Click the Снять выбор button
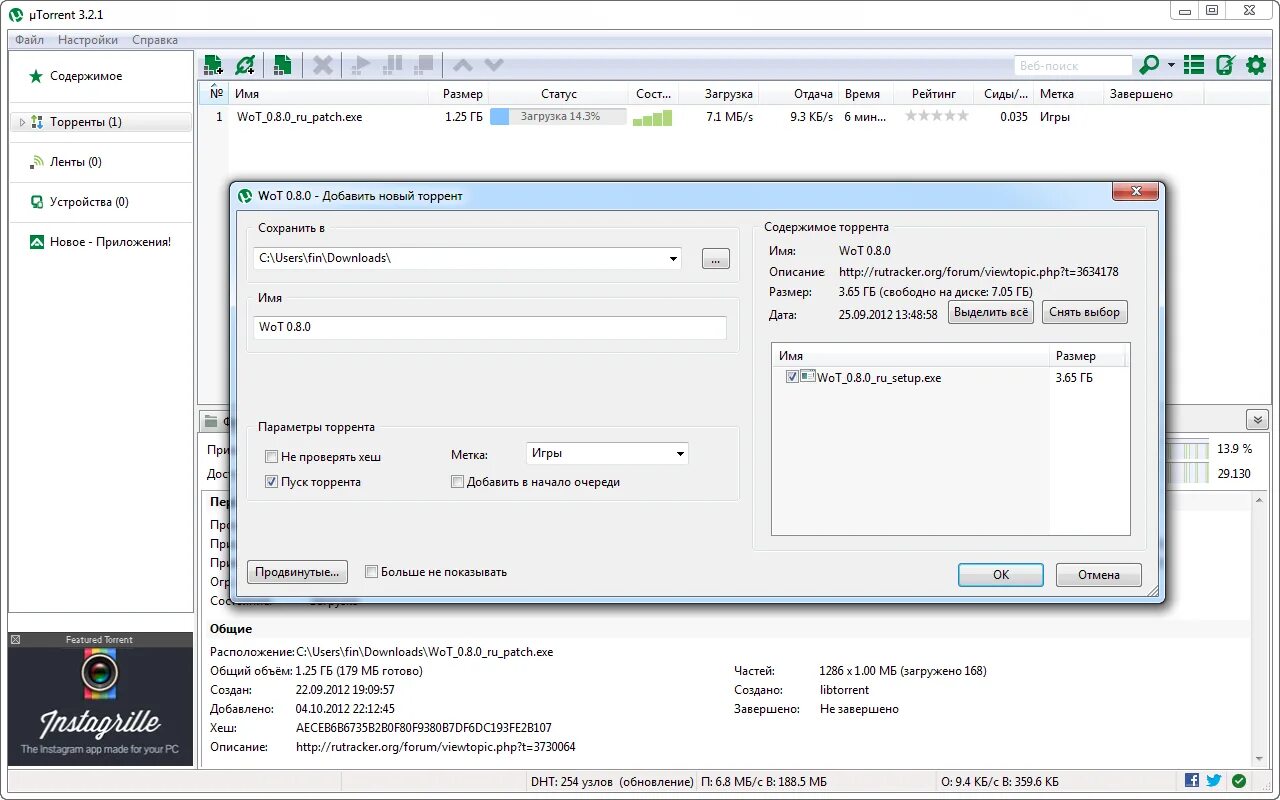 (1085, 312)
